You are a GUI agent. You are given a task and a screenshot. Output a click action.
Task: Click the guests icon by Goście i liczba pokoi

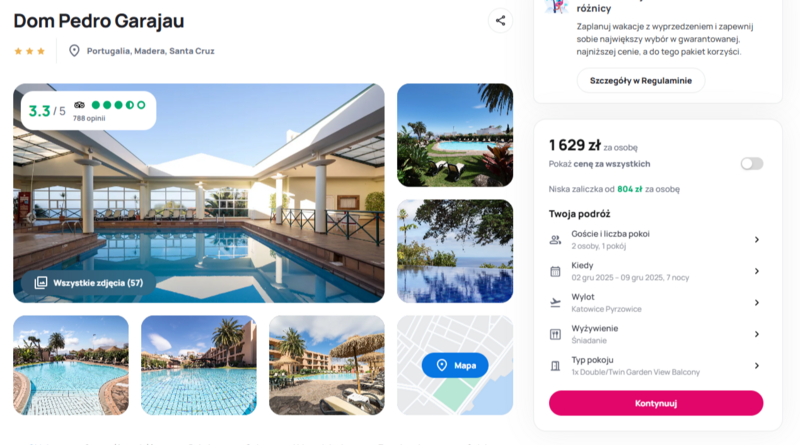(x=555, y=240)
